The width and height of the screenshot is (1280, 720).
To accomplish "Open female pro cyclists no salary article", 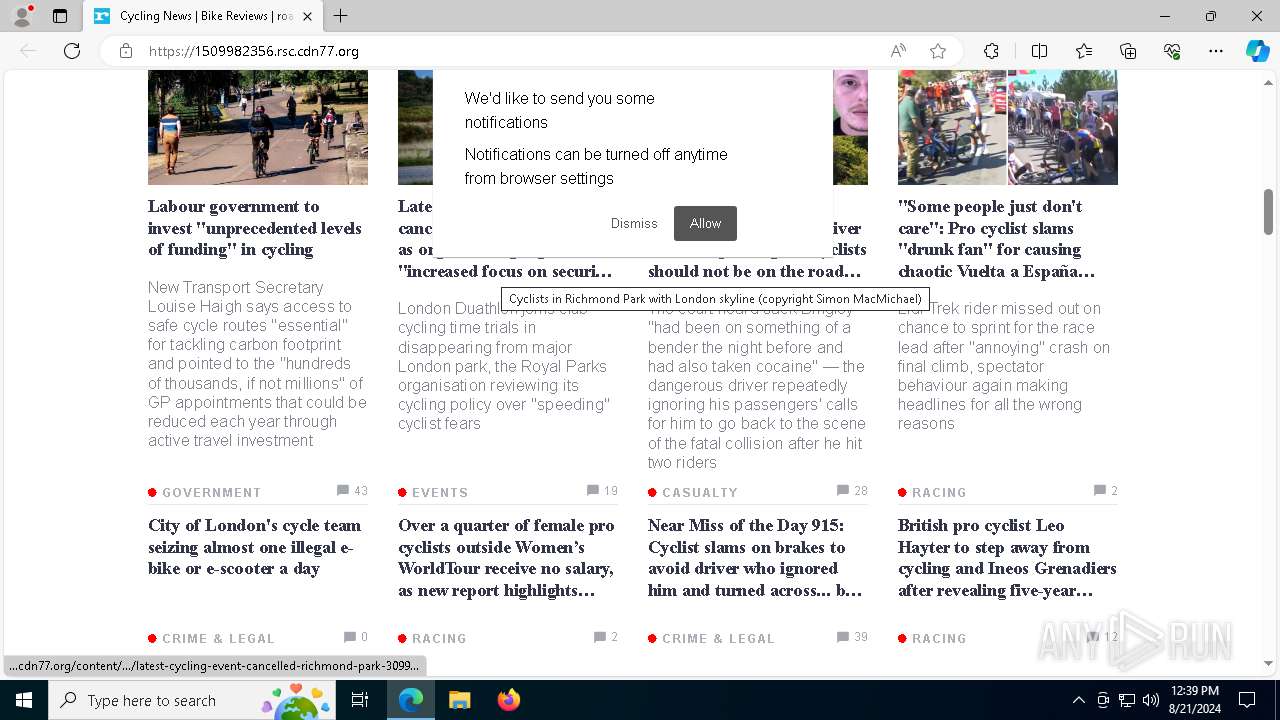I will click(506, 558).
